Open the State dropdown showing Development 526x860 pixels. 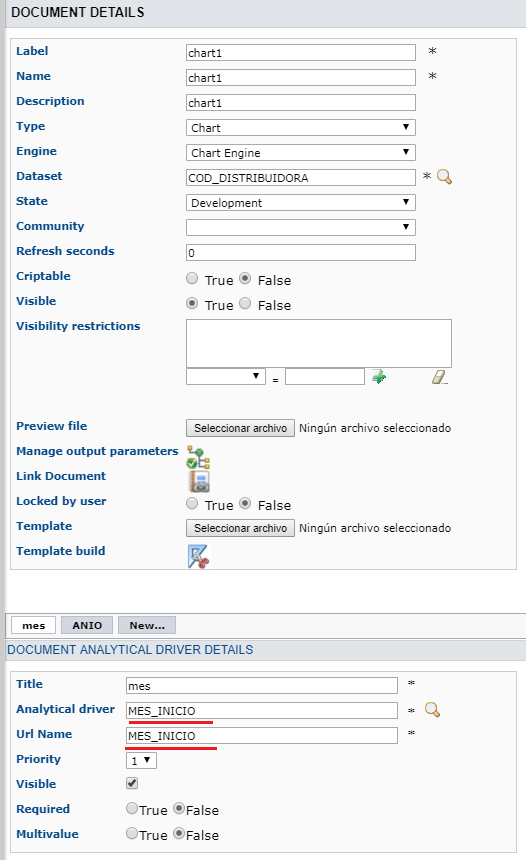(301, 202)
